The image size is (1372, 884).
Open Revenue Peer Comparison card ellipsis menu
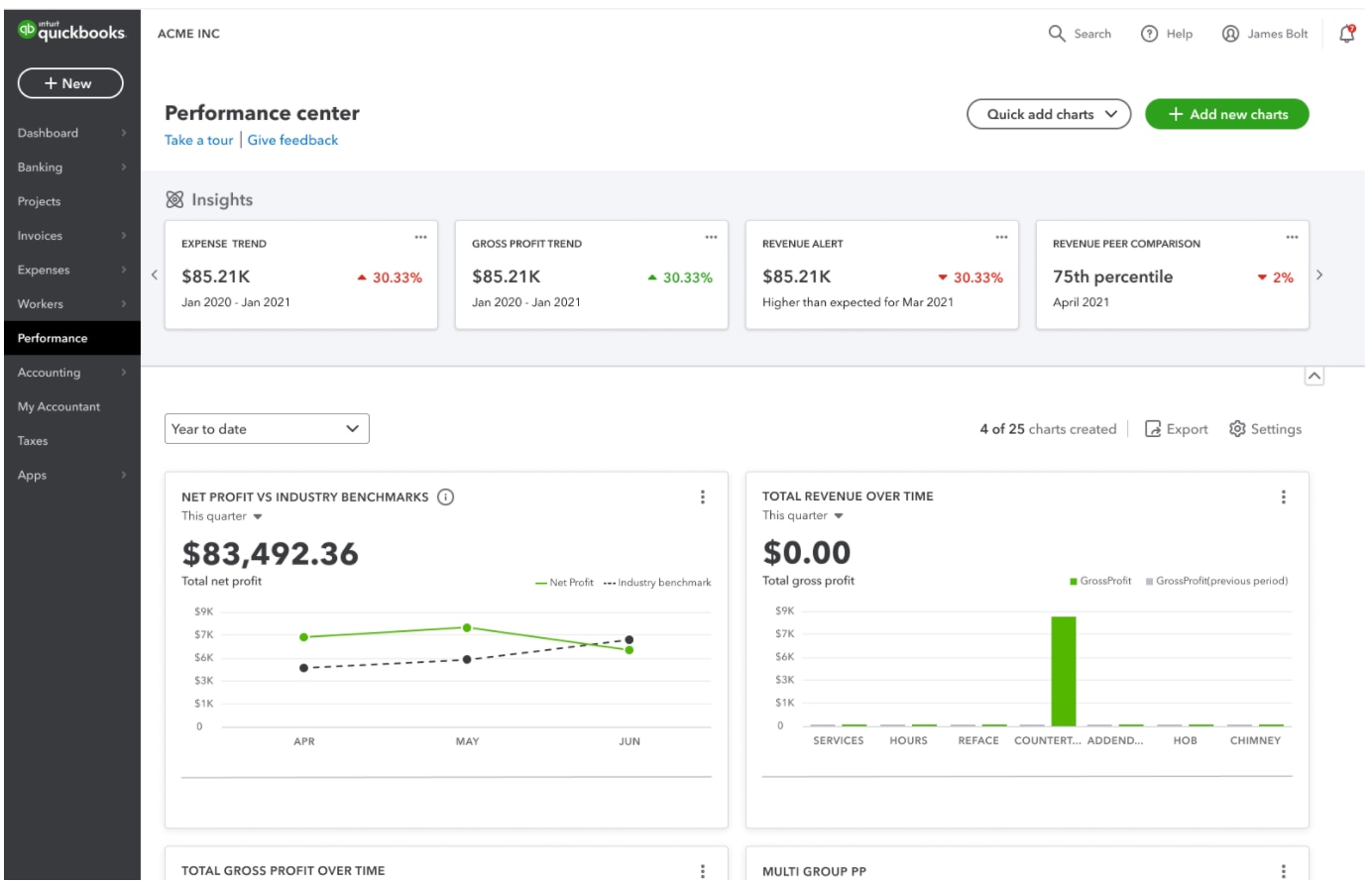1292,238
